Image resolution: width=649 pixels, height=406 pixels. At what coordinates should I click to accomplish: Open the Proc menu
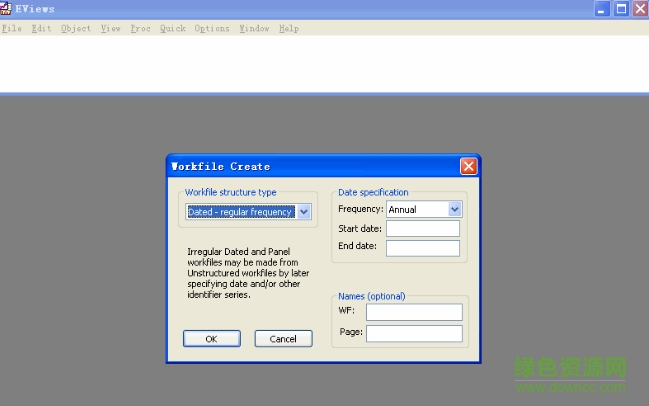140,29
